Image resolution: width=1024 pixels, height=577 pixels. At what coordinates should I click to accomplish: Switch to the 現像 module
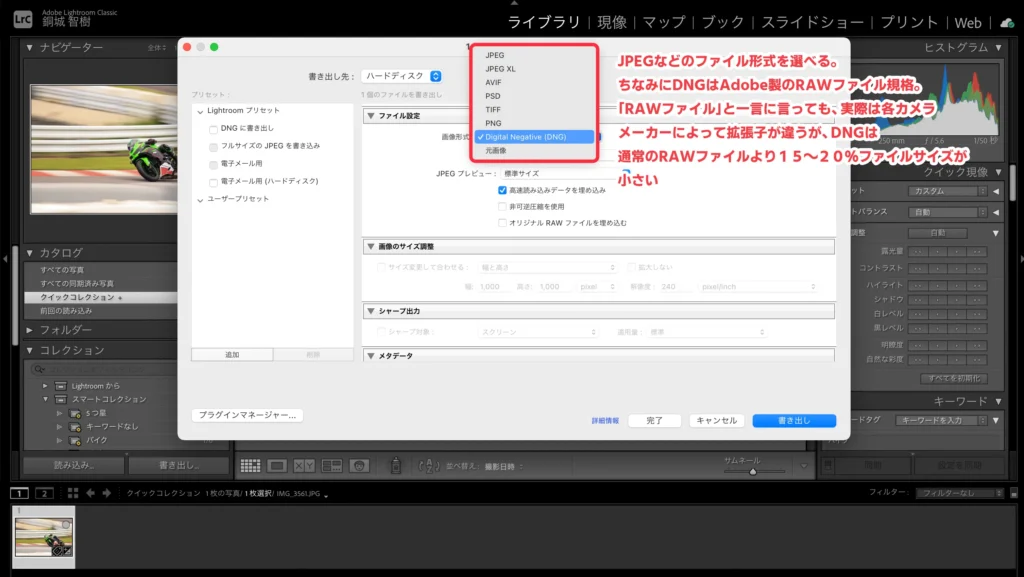[612, 22]
